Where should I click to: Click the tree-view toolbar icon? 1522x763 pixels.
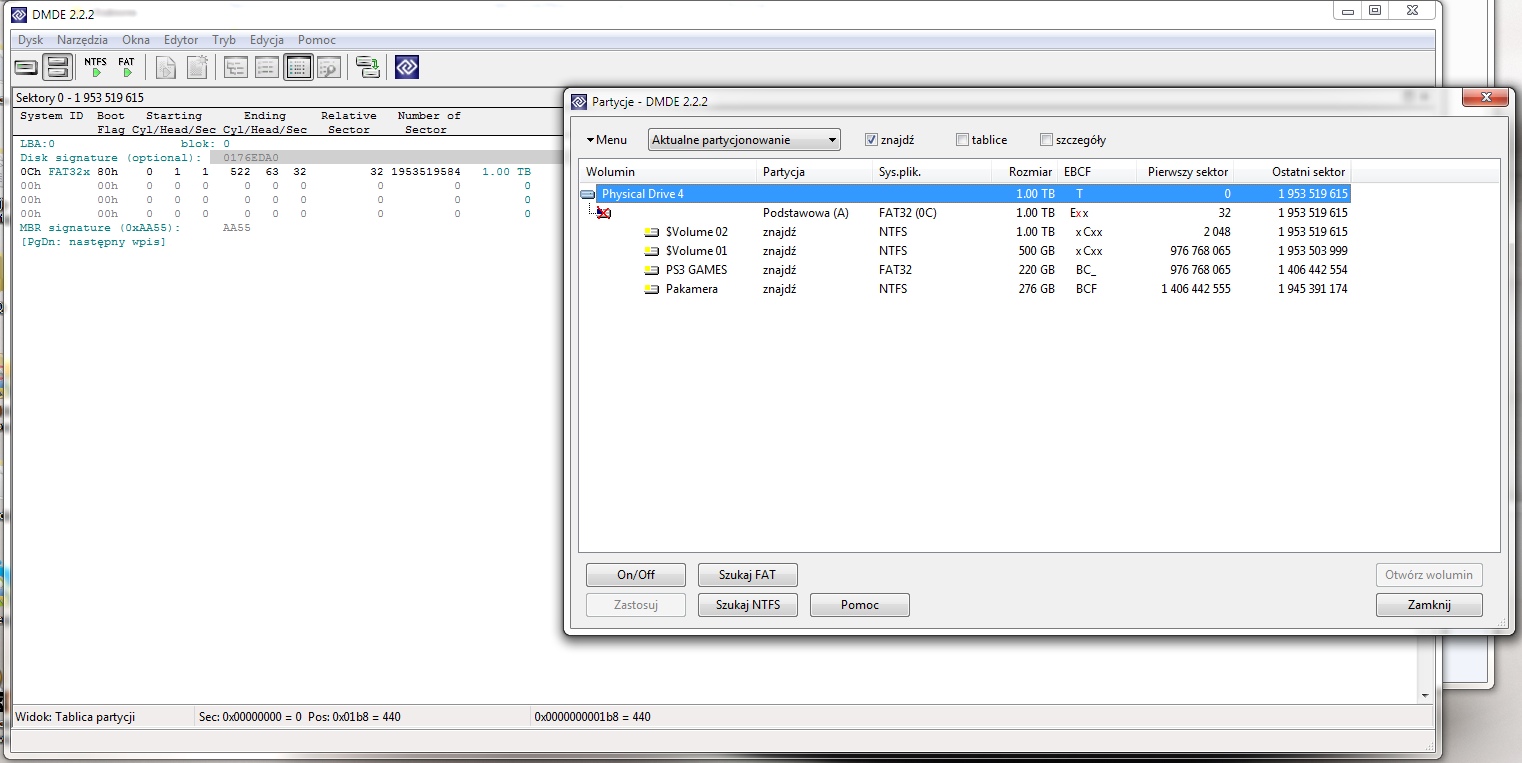pyautogui.click(x=236, y=68)
